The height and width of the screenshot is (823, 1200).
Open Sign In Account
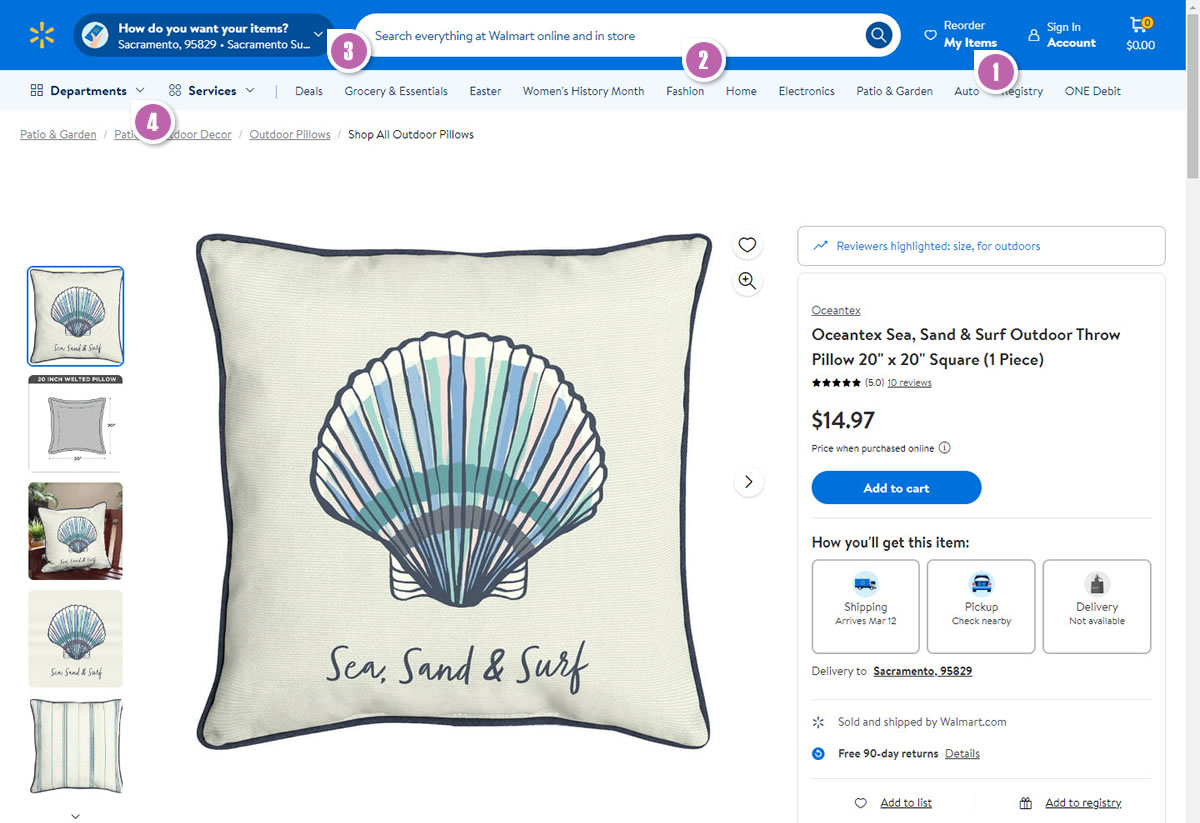click(1061, 35)
